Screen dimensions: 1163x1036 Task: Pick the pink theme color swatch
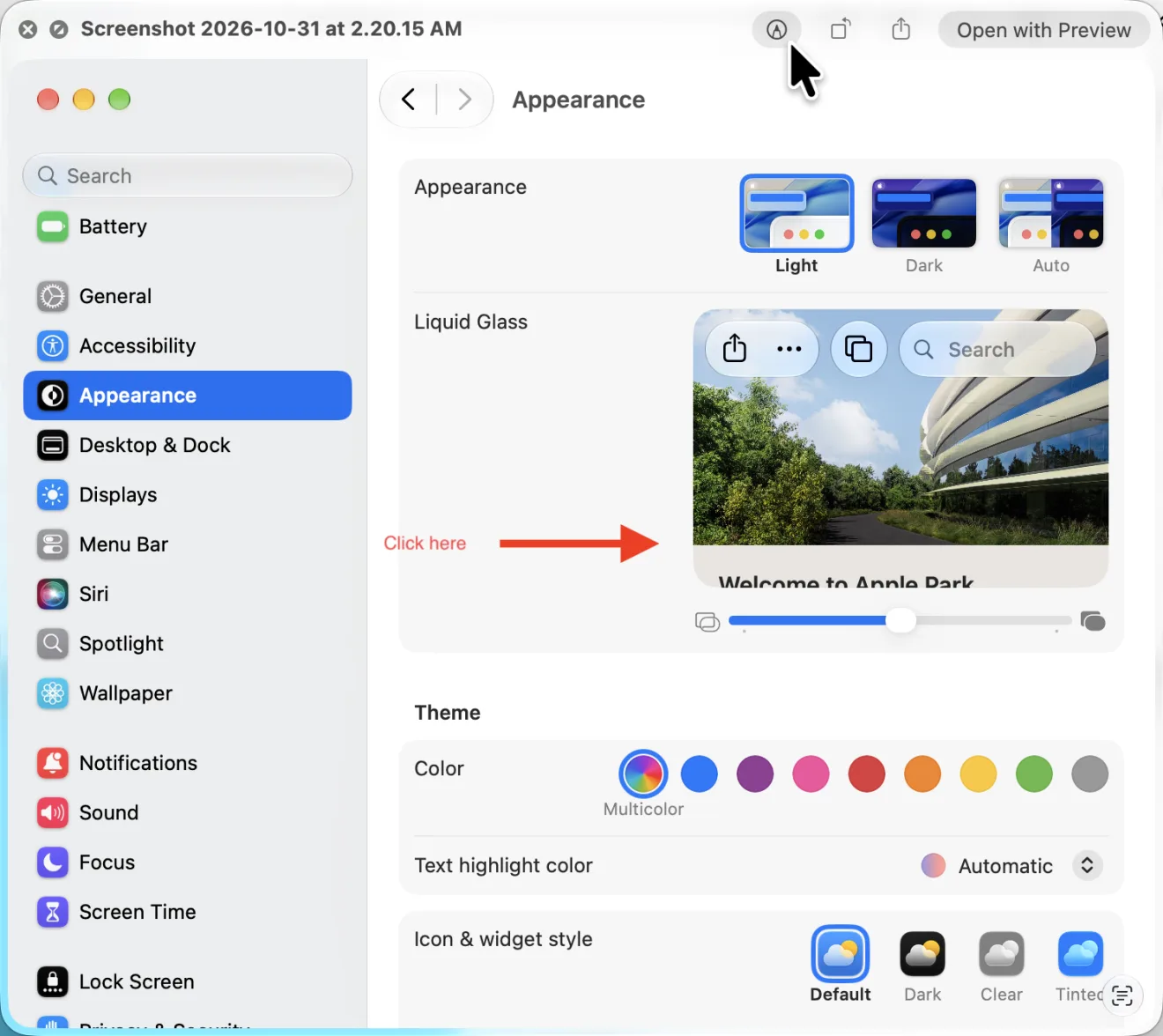pyautogui.click(x=811, y=774)
